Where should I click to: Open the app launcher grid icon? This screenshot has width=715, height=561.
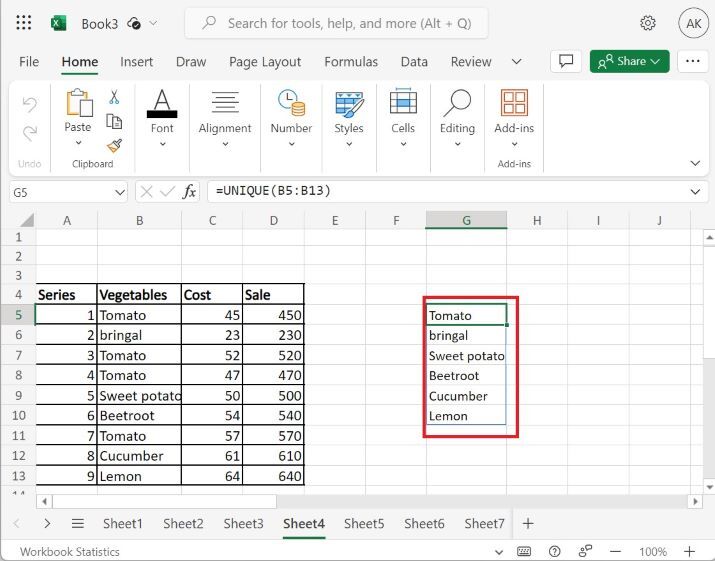[x=24, y=22]
